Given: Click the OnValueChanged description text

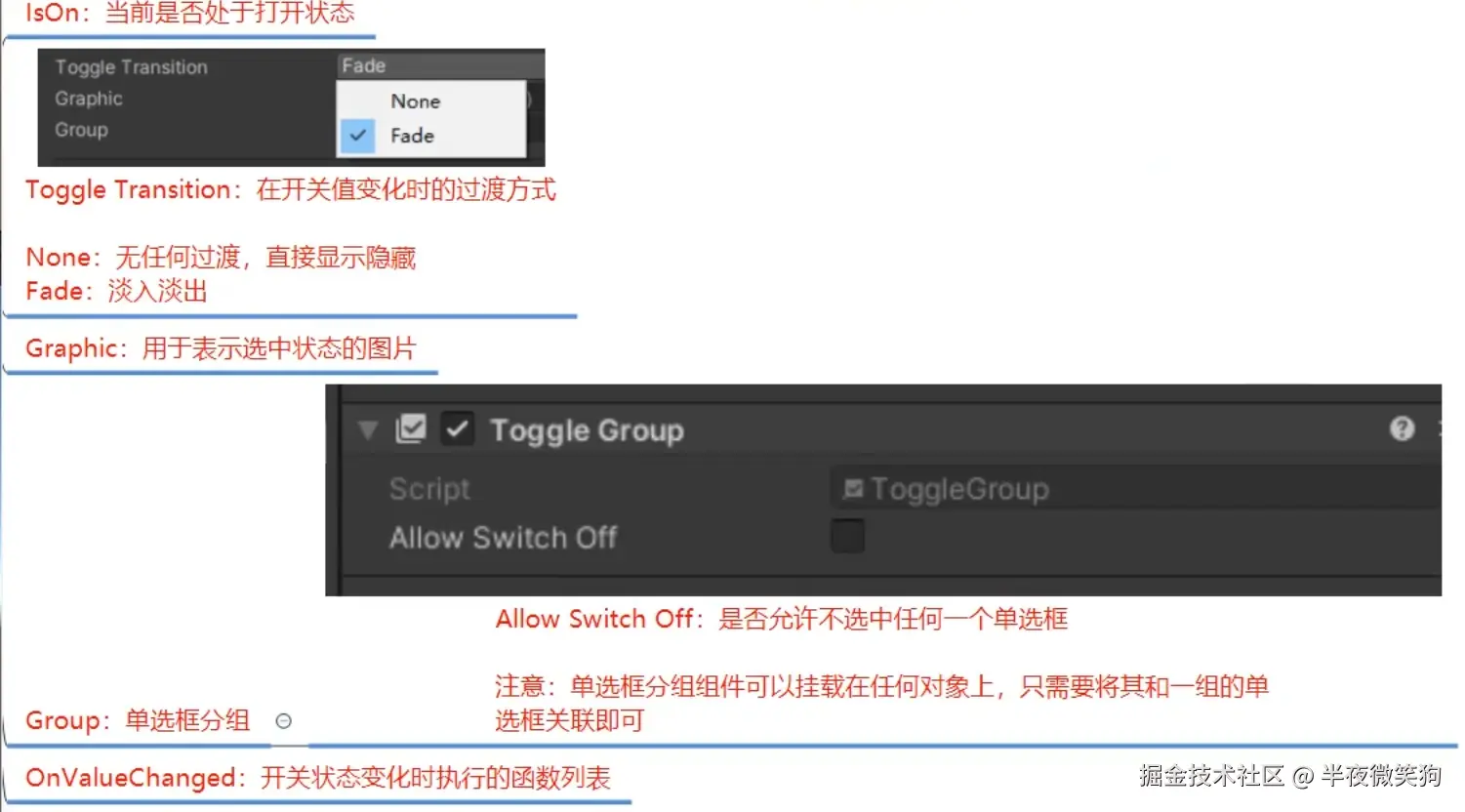Looking at the screenshot, I should pyautogui.click(x=318, y=778).
